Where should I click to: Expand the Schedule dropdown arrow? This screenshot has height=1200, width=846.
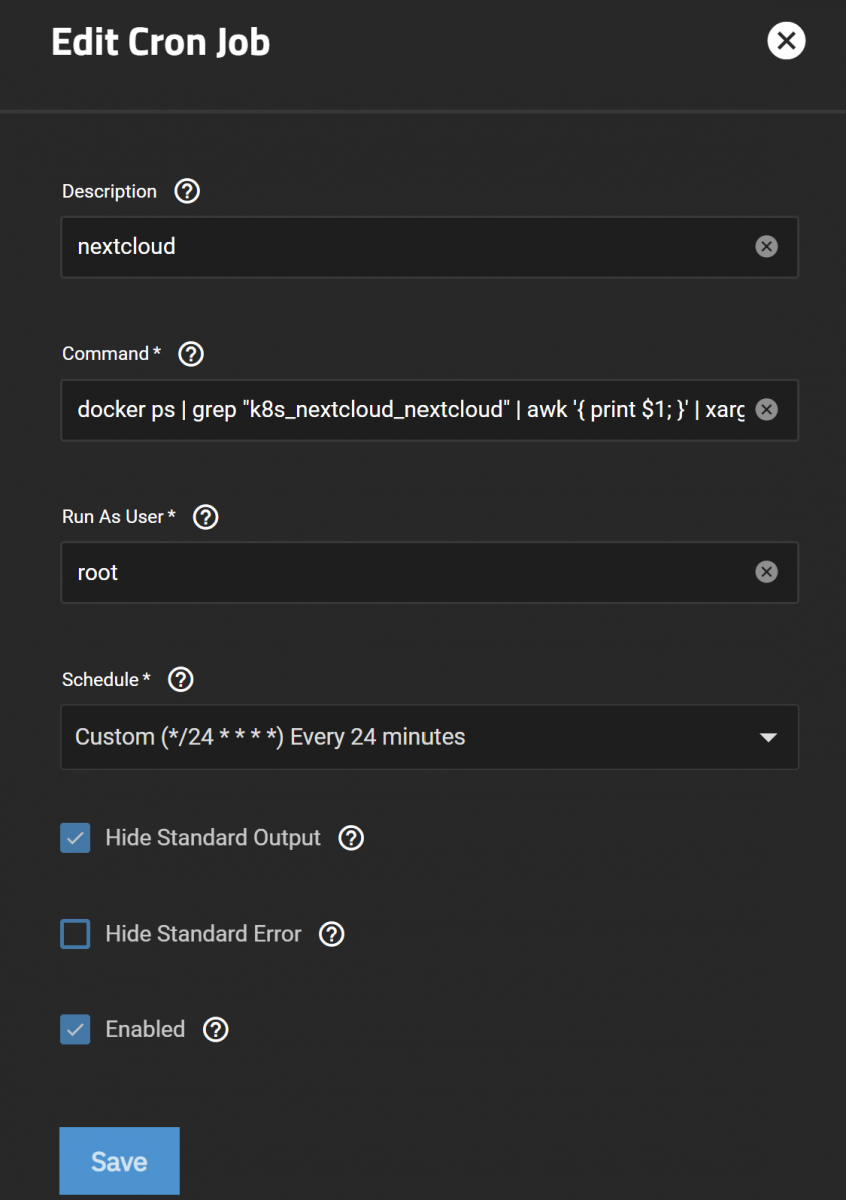[x=768, y=738]
